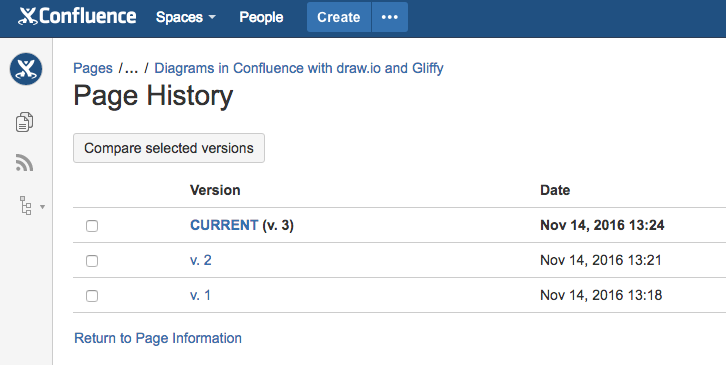Check the v. 1 version checkbox
726x365 pixels.
pos(92,296)
